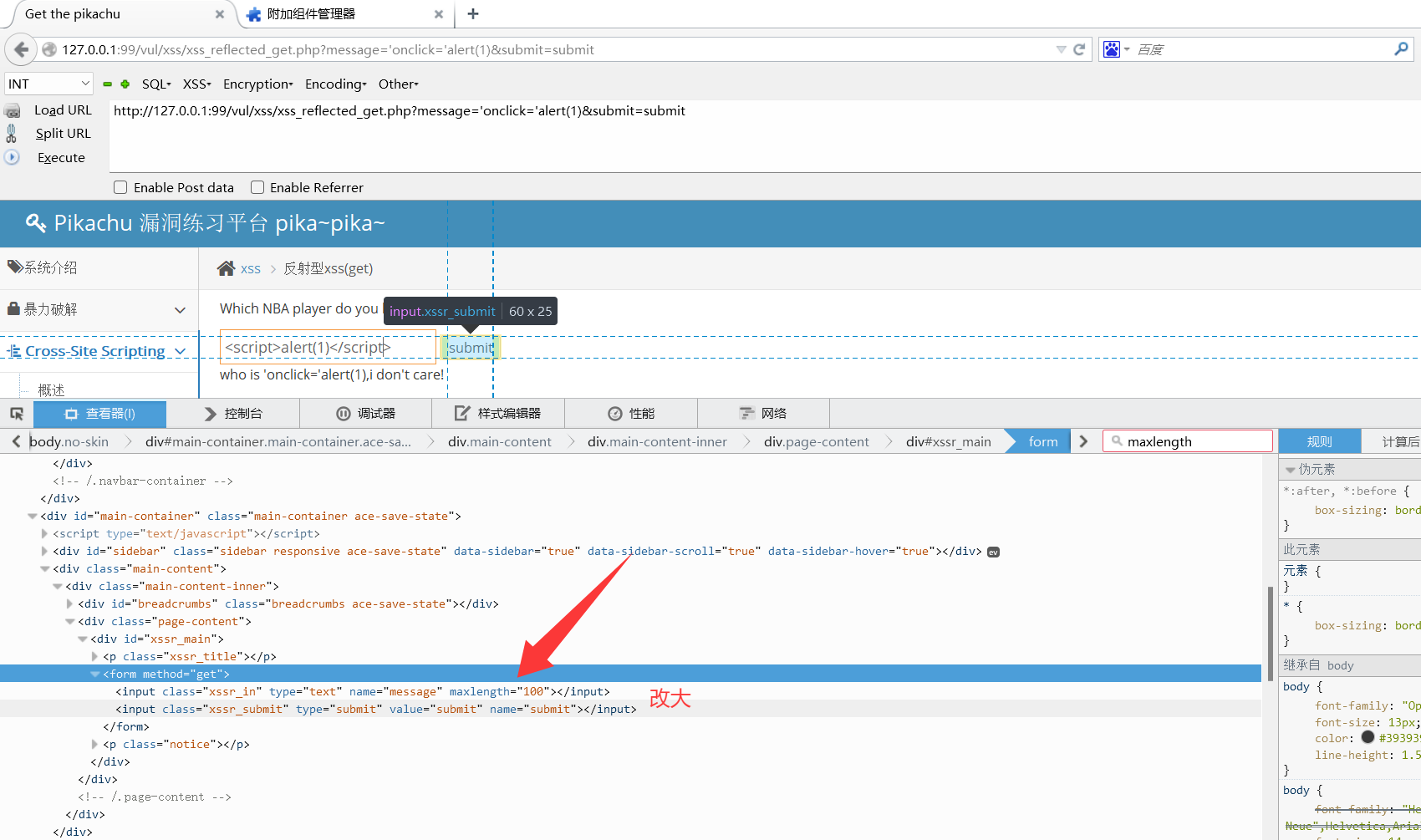Expand the p class=notice node
This screenshot has width=1421, height=840.
click(x=95, y=744)
